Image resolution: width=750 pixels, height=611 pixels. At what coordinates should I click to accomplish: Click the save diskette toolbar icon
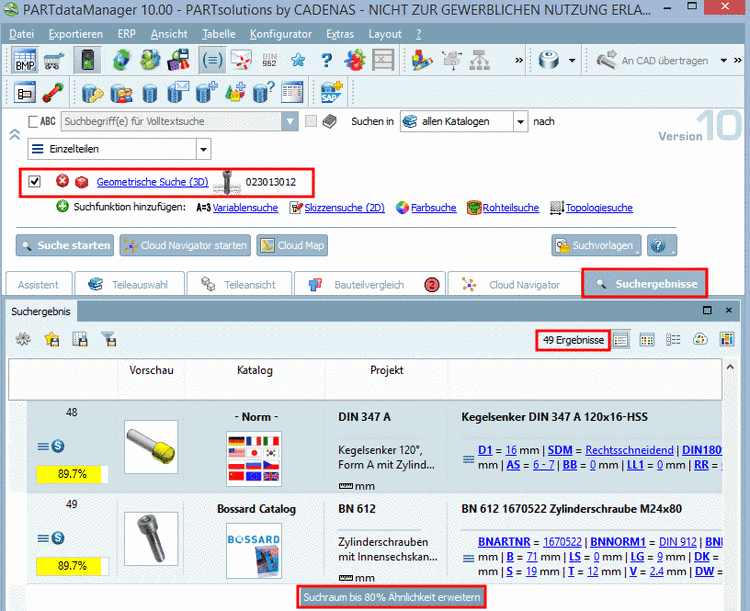pyautogui.click(x=178, y=60)
